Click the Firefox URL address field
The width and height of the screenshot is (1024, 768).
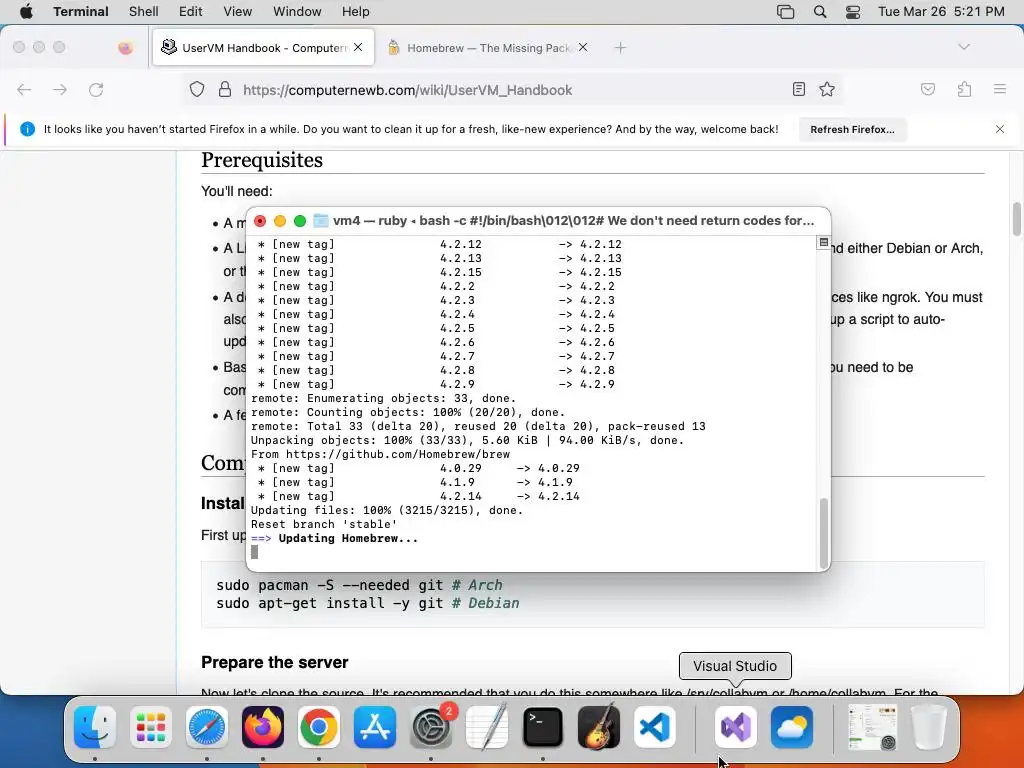coord(513,89)
